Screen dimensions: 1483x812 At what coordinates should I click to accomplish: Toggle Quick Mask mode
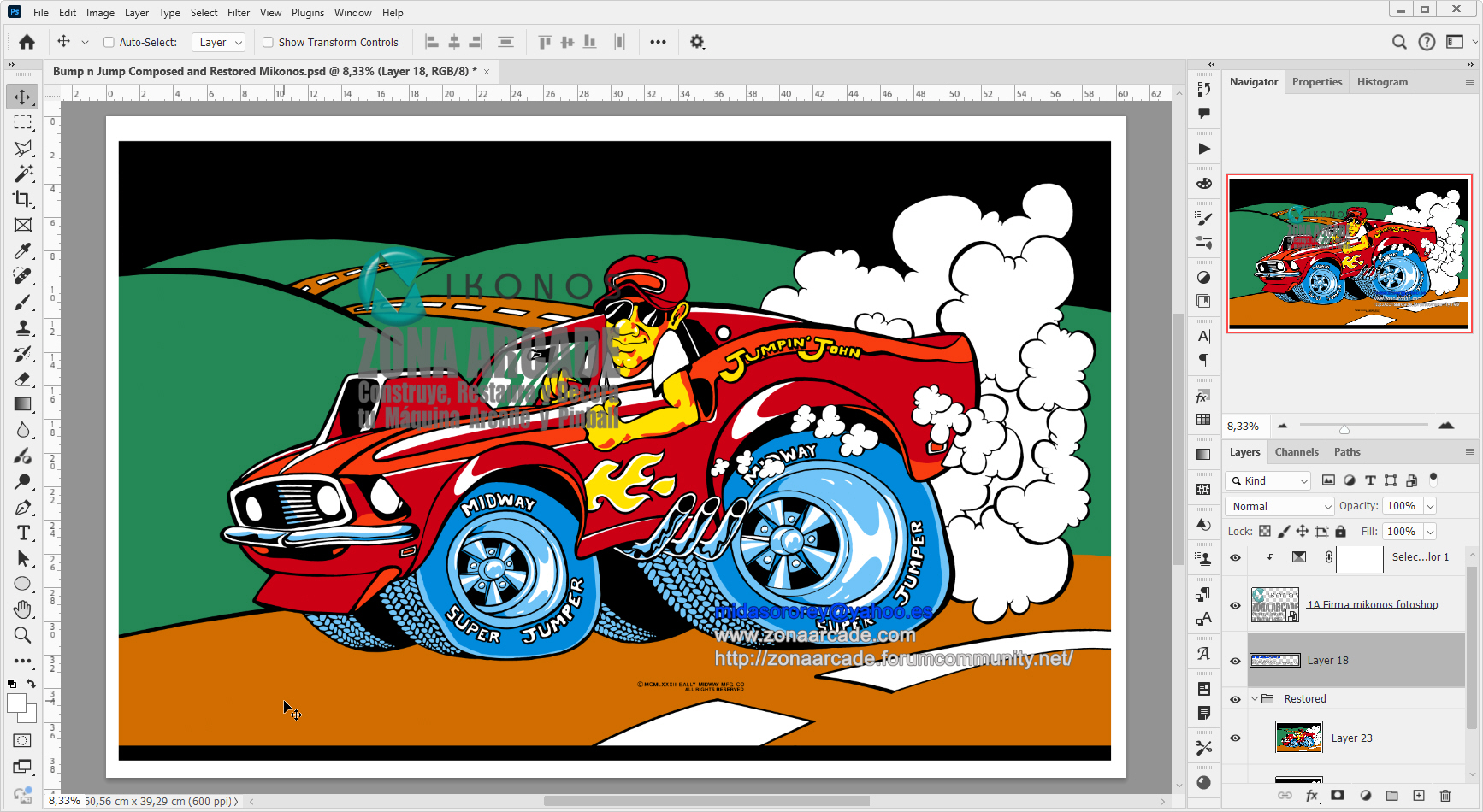click(x=23, y=740)
